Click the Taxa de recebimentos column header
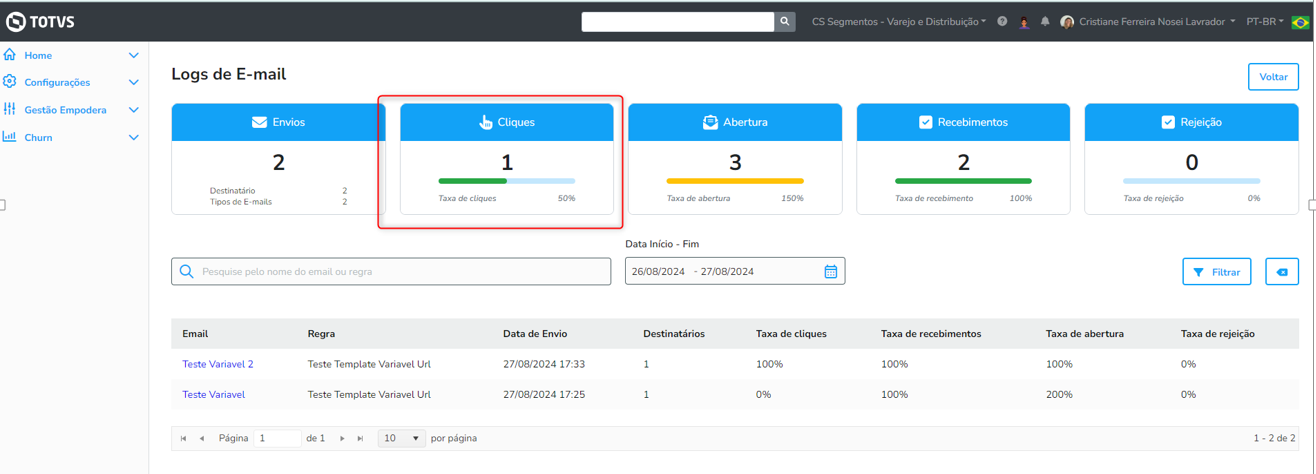 931,334
